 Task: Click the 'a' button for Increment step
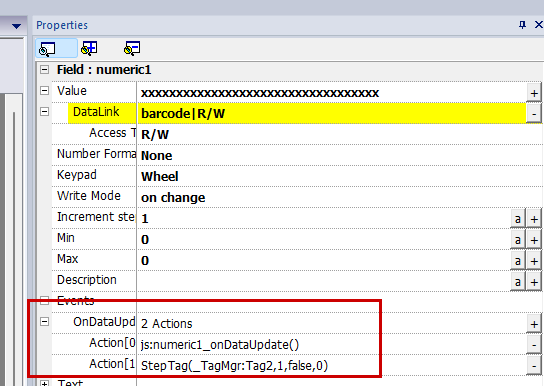pyautogui.click(x=518, y=219)
